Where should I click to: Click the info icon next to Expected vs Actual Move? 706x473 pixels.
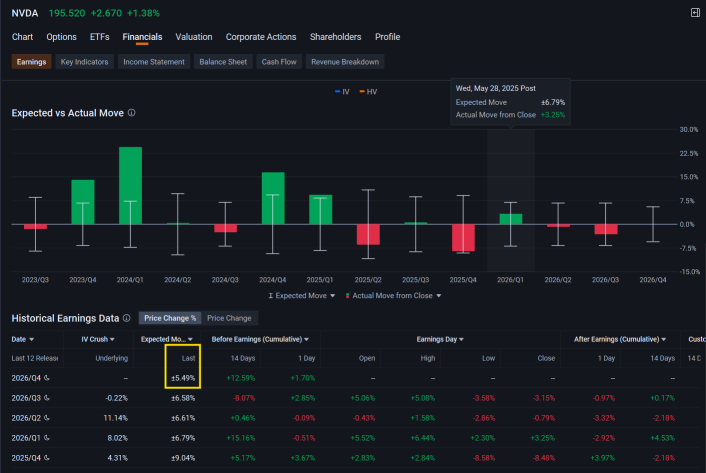click(x=131, y=113)
